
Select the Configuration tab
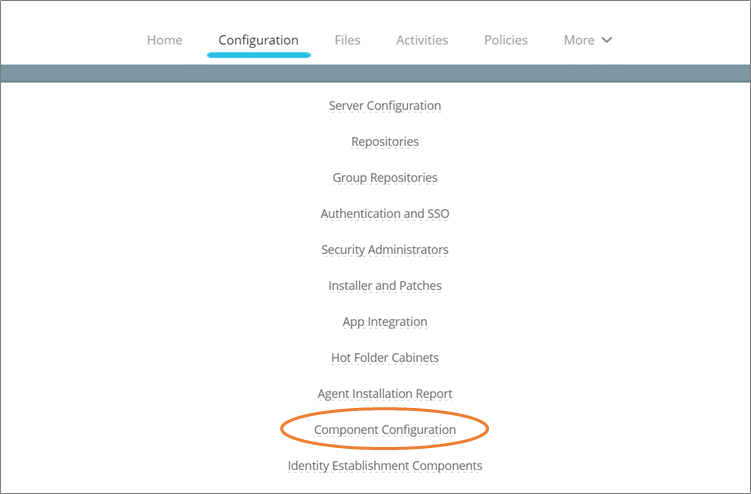[x=259, y=40]
